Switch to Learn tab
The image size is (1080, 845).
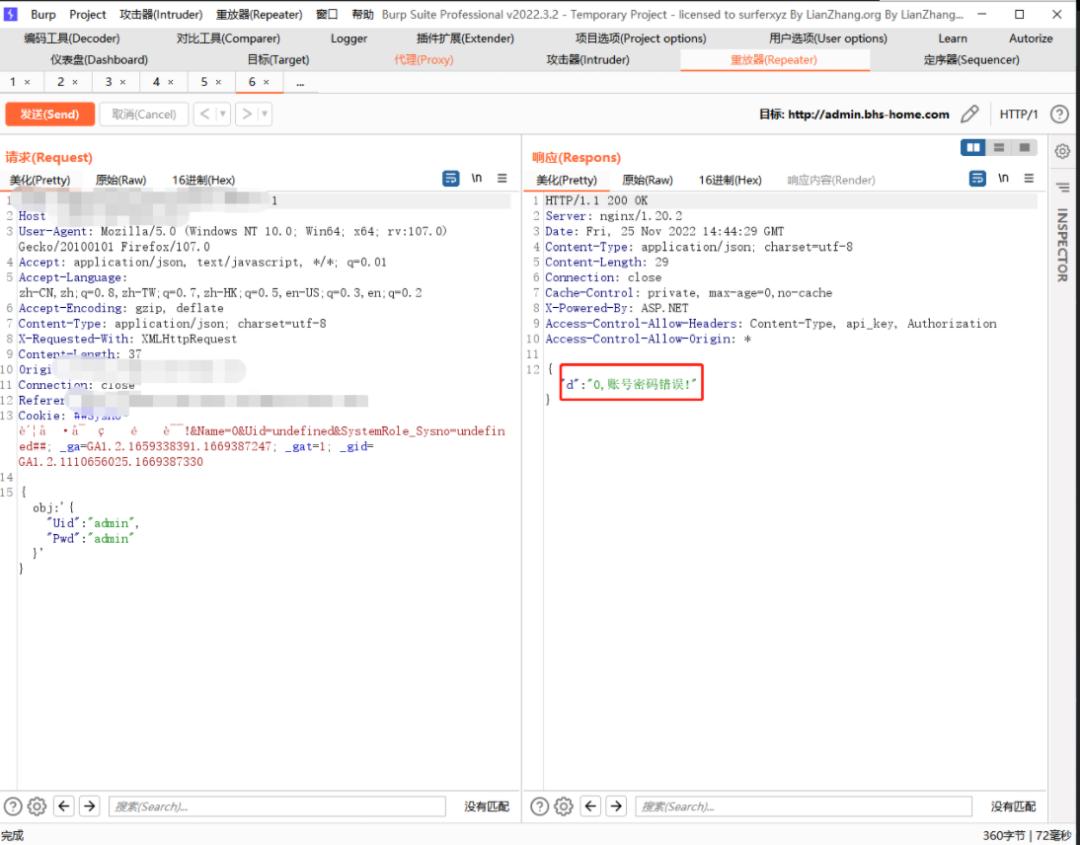tap(953, 39)
